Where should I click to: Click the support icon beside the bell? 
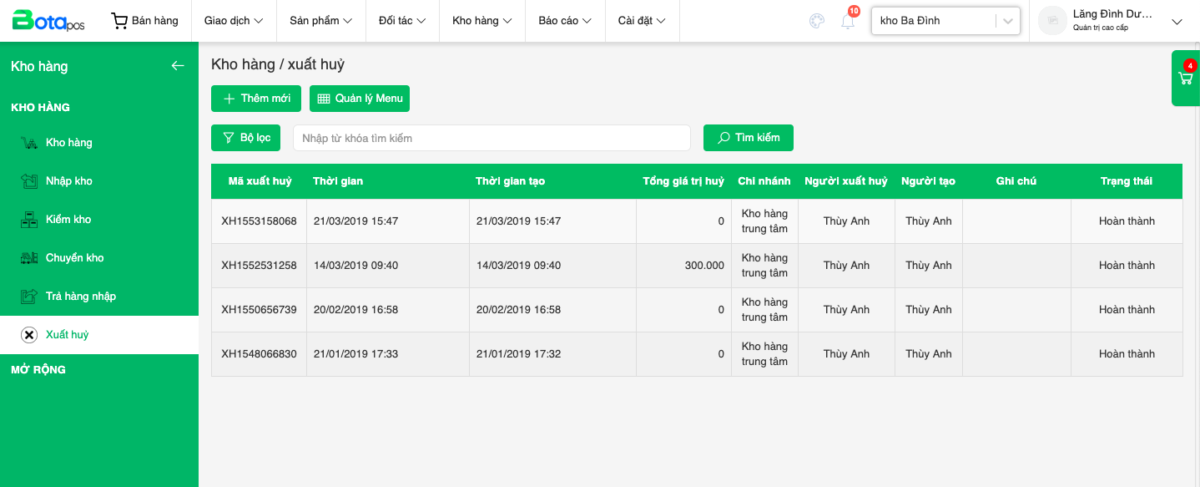click(x=817, y=21)
